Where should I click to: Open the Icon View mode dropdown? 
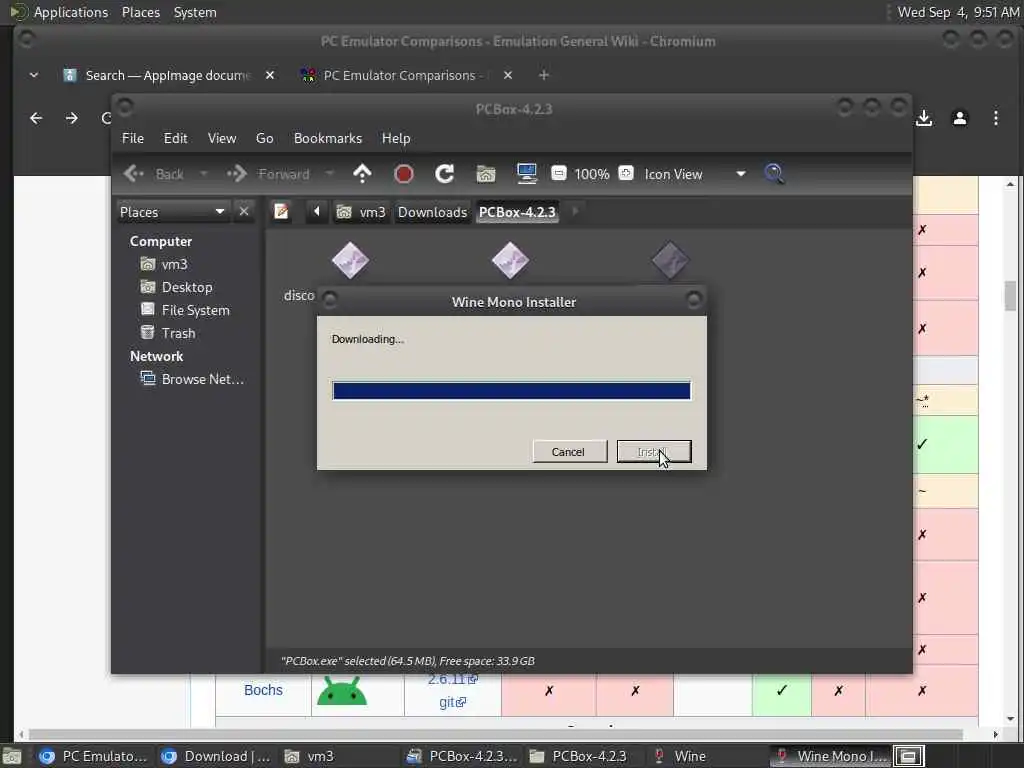pos(695,174)
